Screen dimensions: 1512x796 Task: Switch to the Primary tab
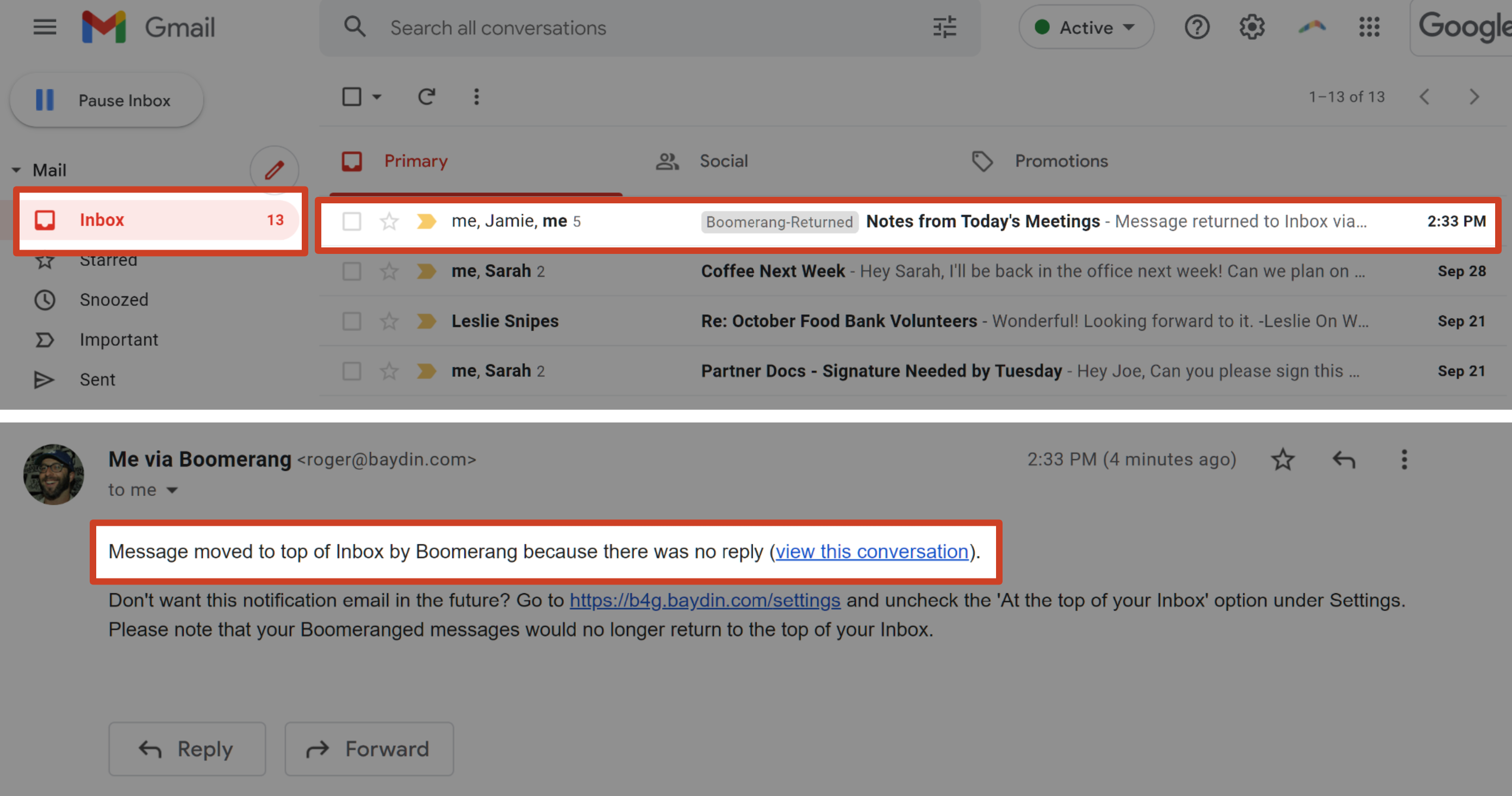pyautogui.click(x=475, y=161)
